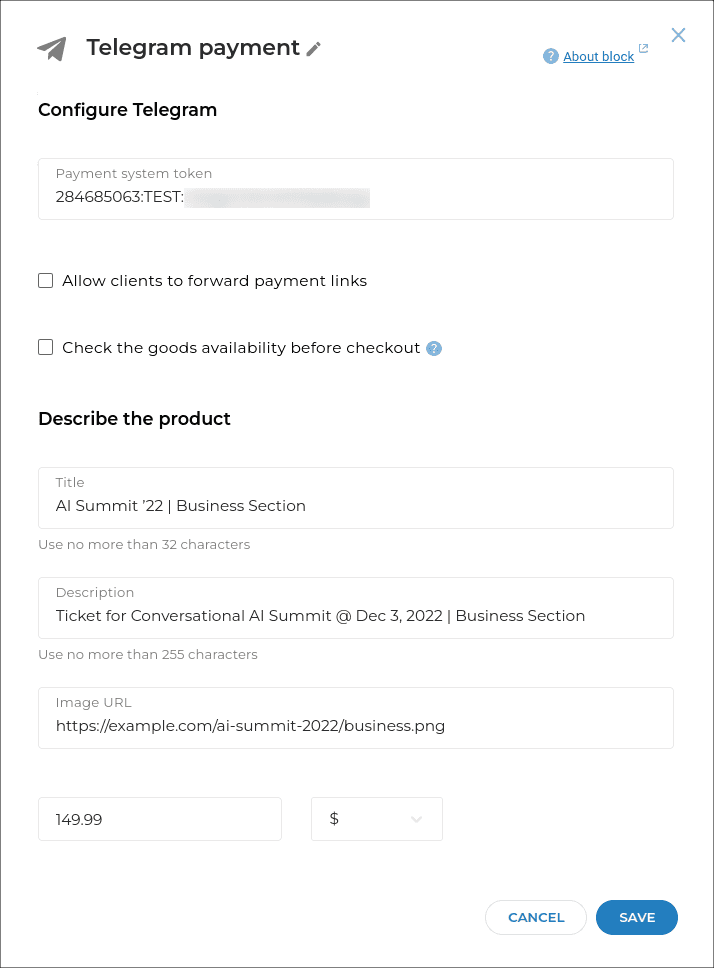Click the help icon next to goods availability
The image size is (714, 968).
click(x=434, y=348)
